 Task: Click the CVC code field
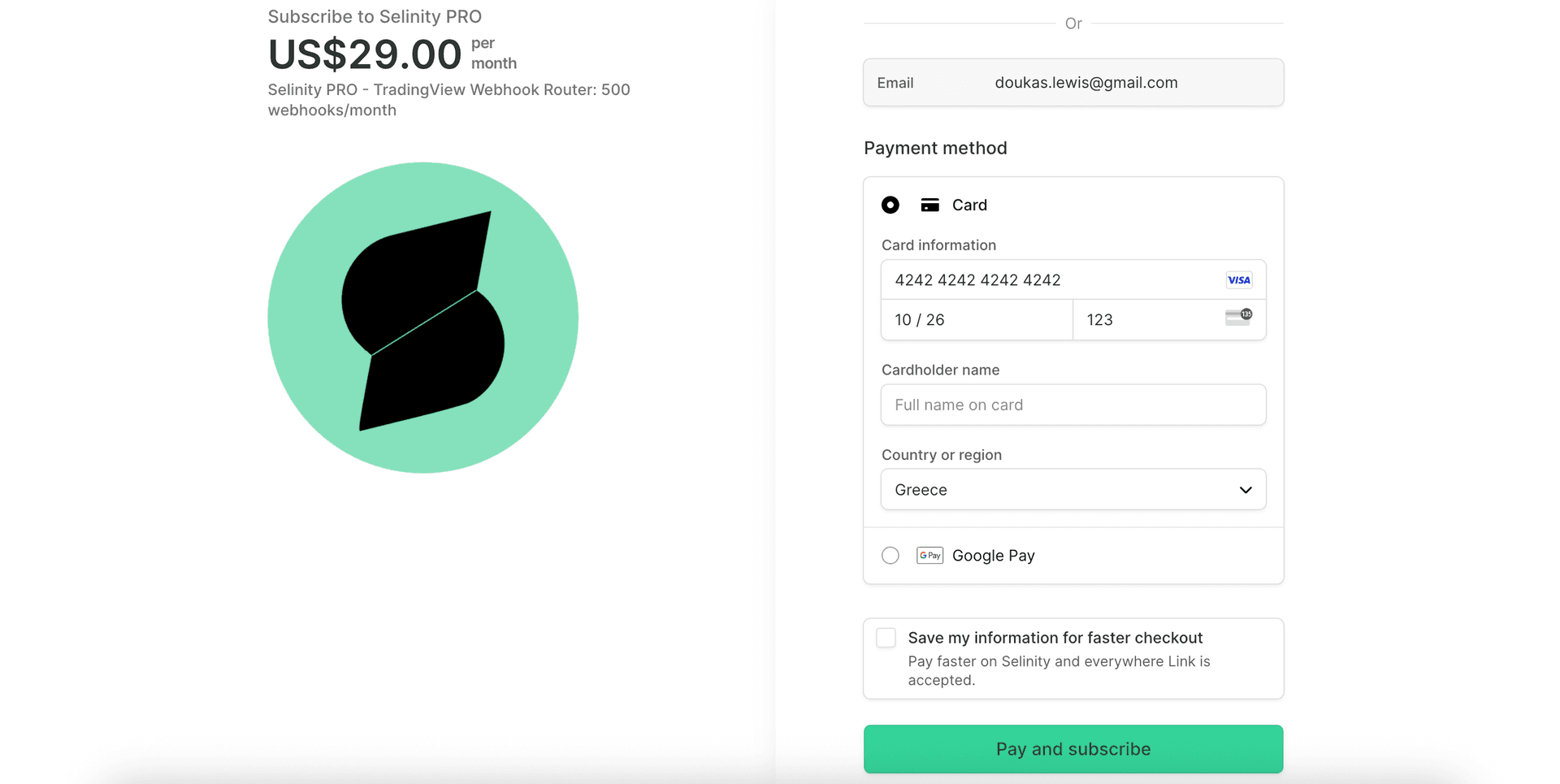click(x=1146, y=320)
